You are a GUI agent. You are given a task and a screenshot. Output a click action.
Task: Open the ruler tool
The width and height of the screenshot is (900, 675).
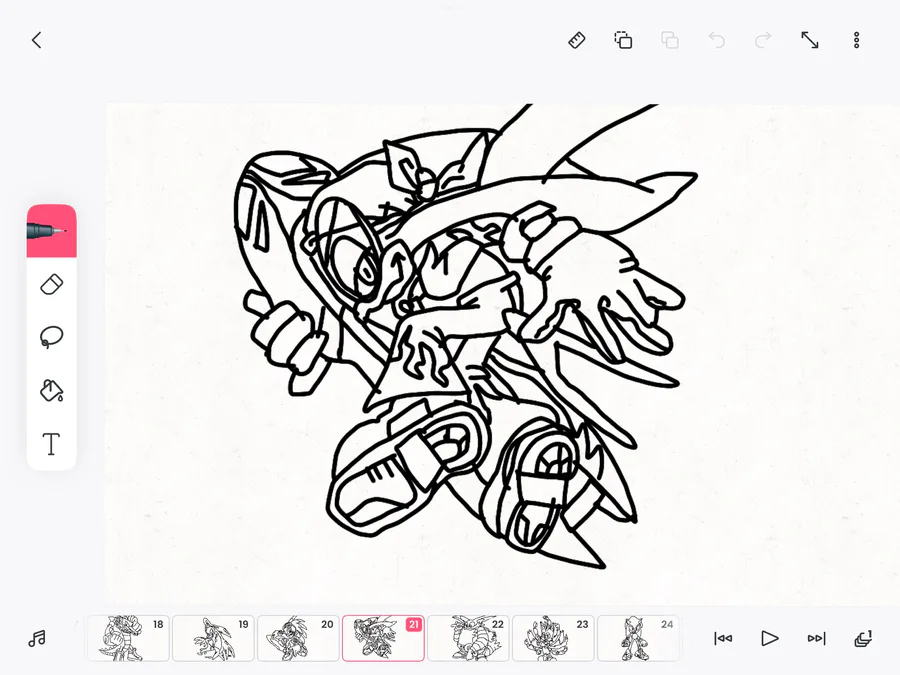(x=577, y=40)
